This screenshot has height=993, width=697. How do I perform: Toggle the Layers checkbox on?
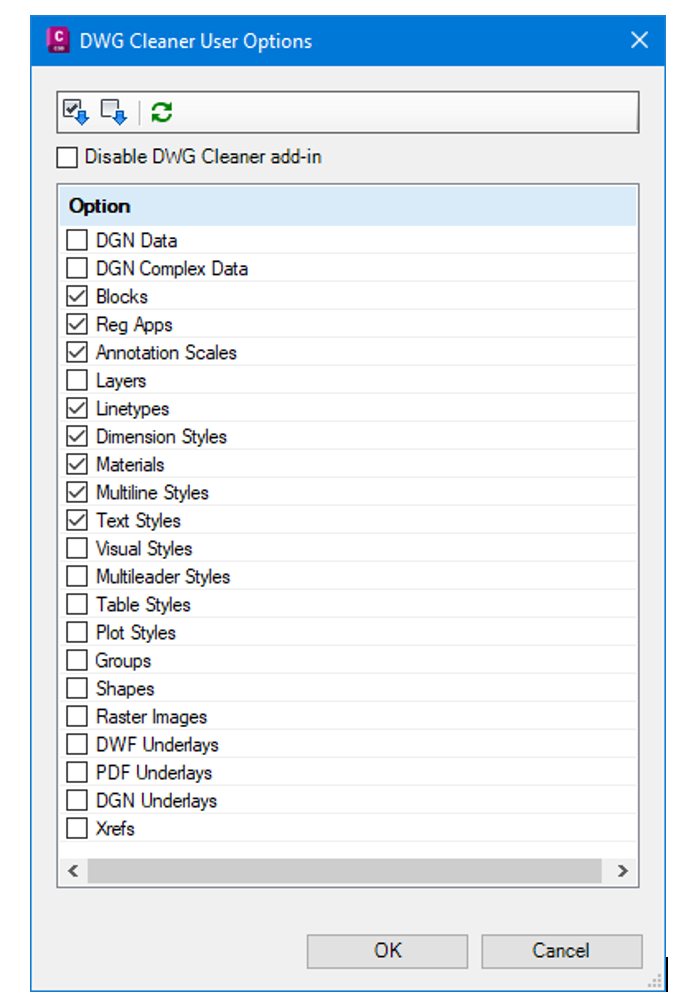(x=77, y=381)
